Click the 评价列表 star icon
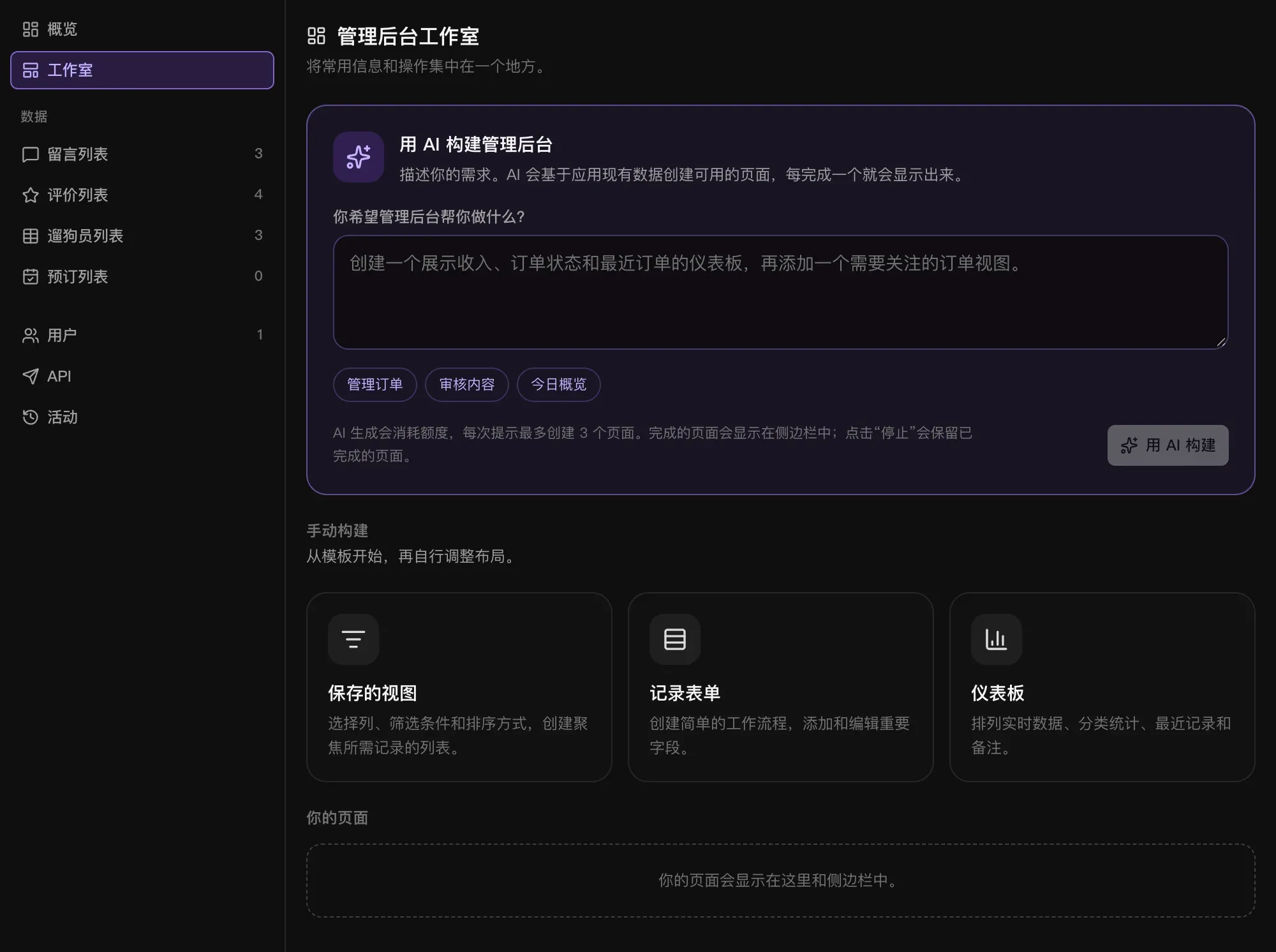Viewport: 1276px width, 952px height. pyautogui.click(x=31, y=195)
